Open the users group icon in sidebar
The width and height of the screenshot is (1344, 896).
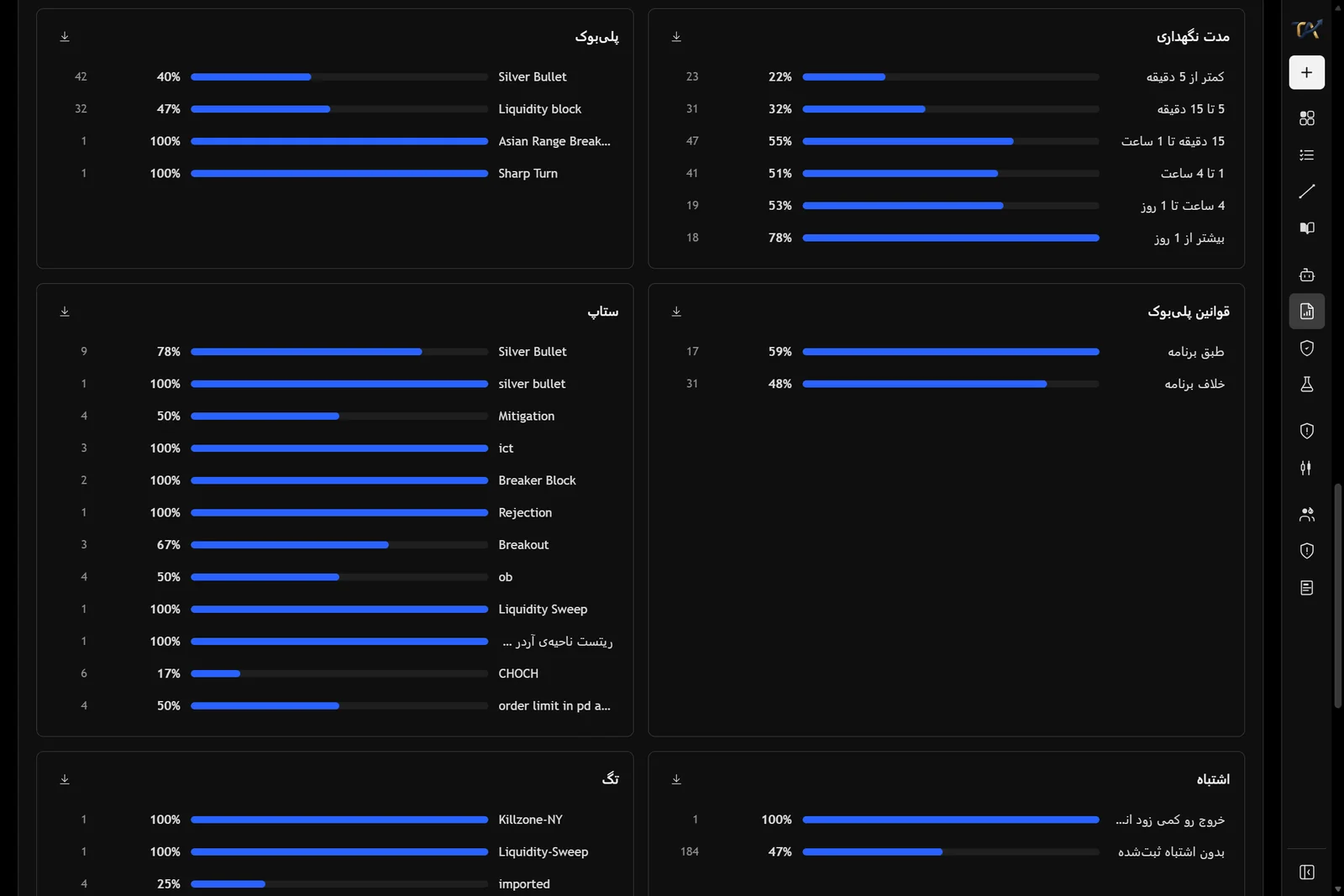click(x=1306, y=515)
